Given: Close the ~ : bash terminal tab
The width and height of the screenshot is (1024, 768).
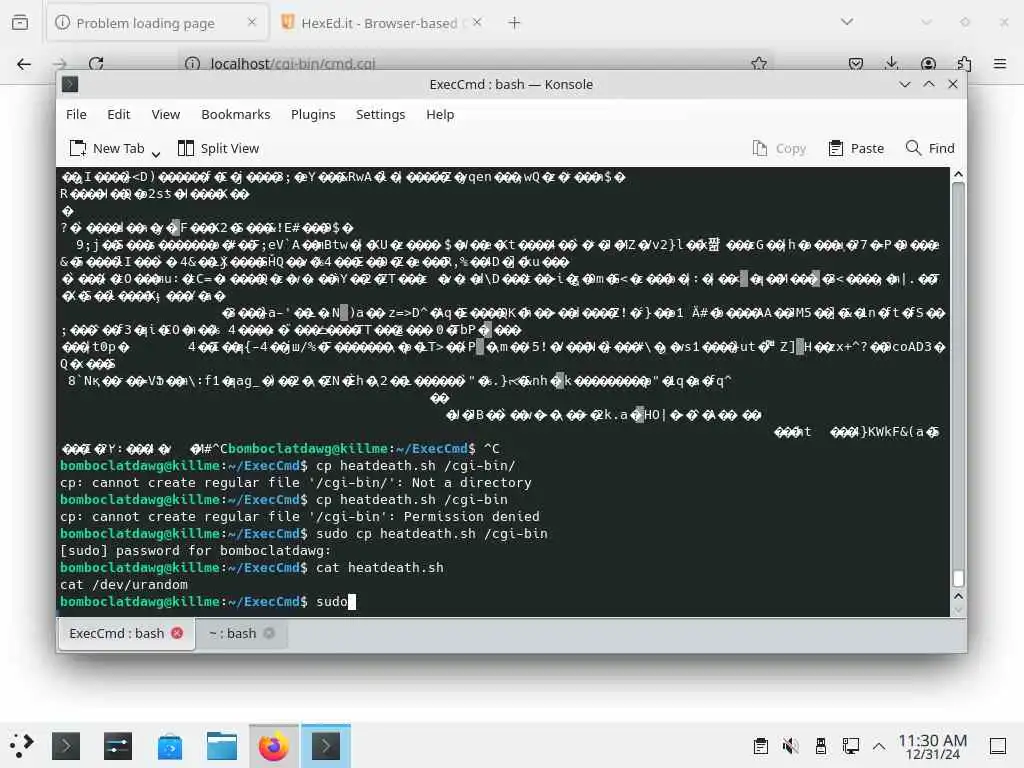Looking at the screenshot, I should pyautogui.click(x=269, y=633).
